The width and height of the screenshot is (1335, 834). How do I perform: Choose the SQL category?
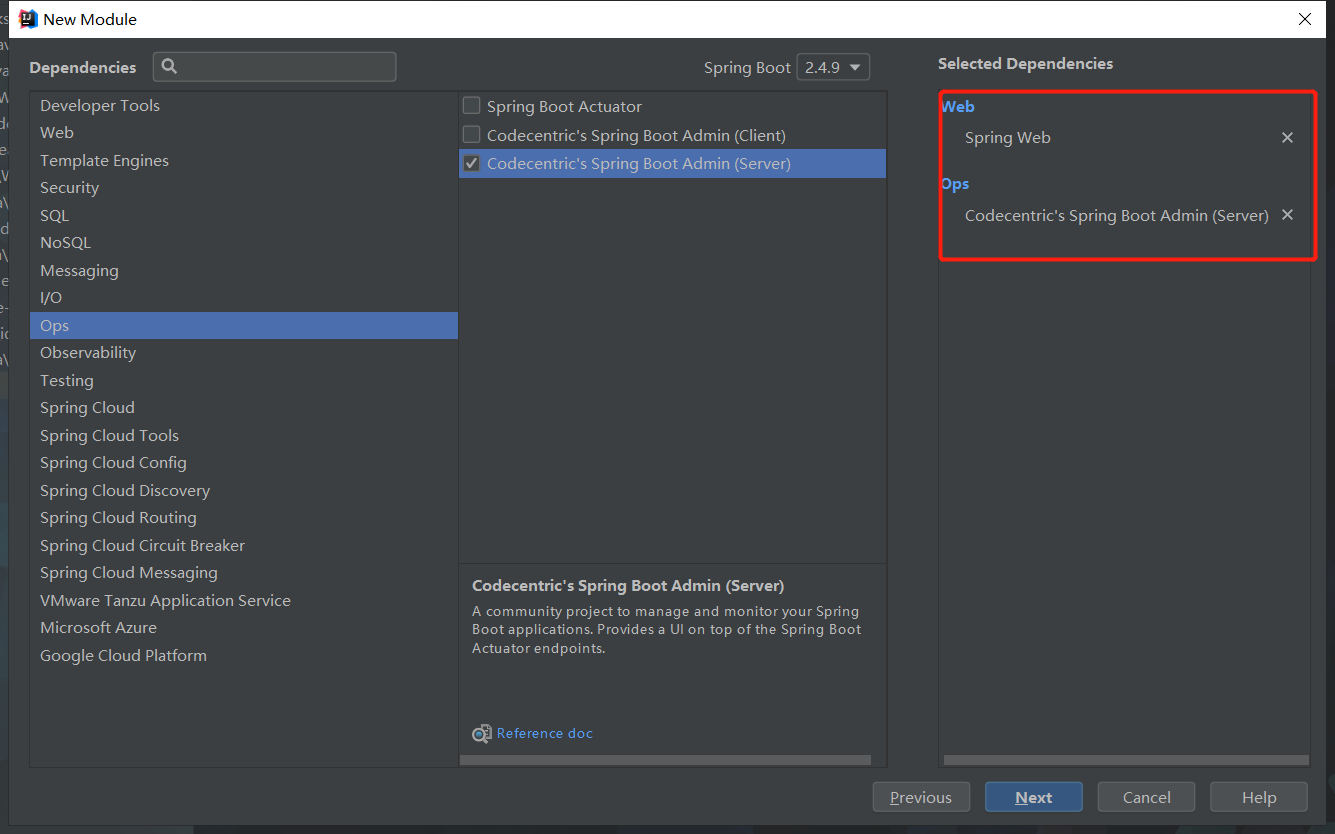click(244, 216)
